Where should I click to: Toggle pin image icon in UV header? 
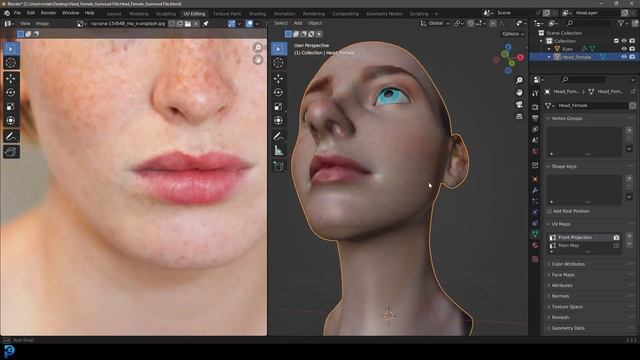tap(206, 24)
